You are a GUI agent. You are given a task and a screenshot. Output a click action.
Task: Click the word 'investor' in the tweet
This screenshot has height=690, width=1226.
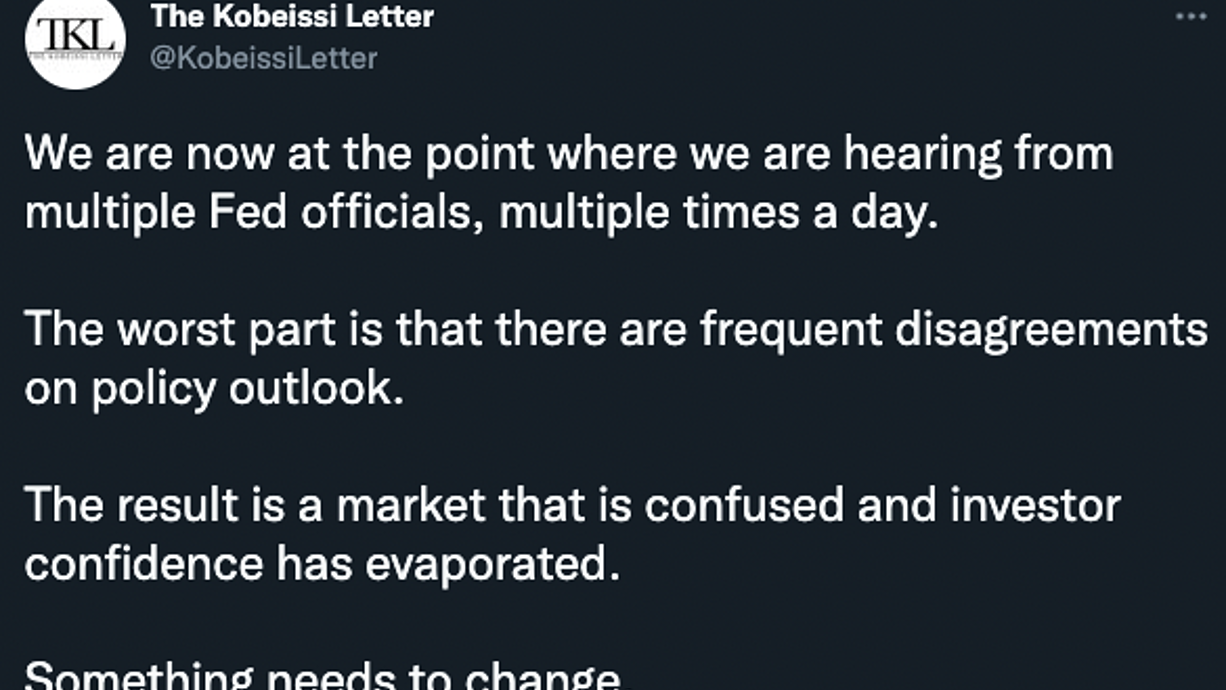click(x=1035, y=505)
